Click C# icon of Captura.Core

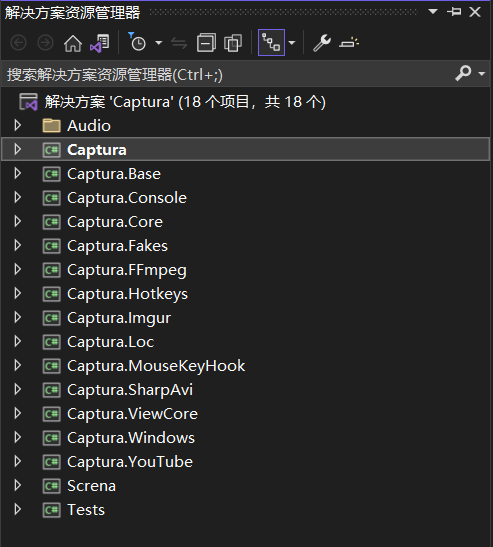51,222
